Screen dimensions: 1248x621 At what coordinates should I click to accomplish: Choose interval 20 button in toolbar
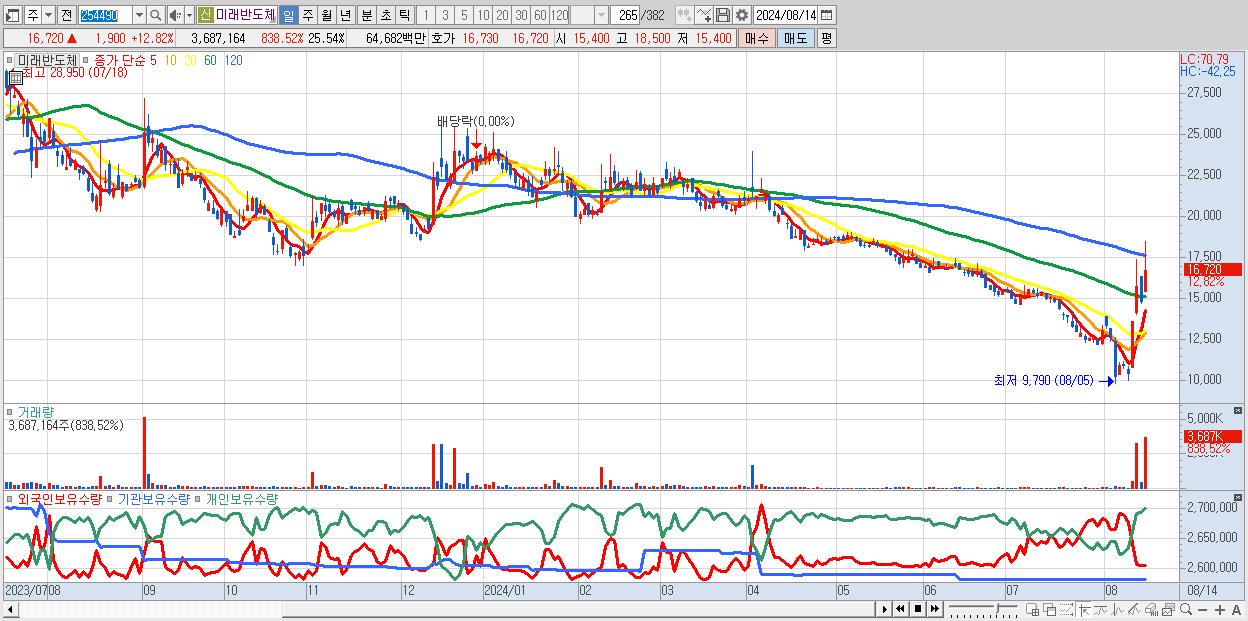(502, 15)
